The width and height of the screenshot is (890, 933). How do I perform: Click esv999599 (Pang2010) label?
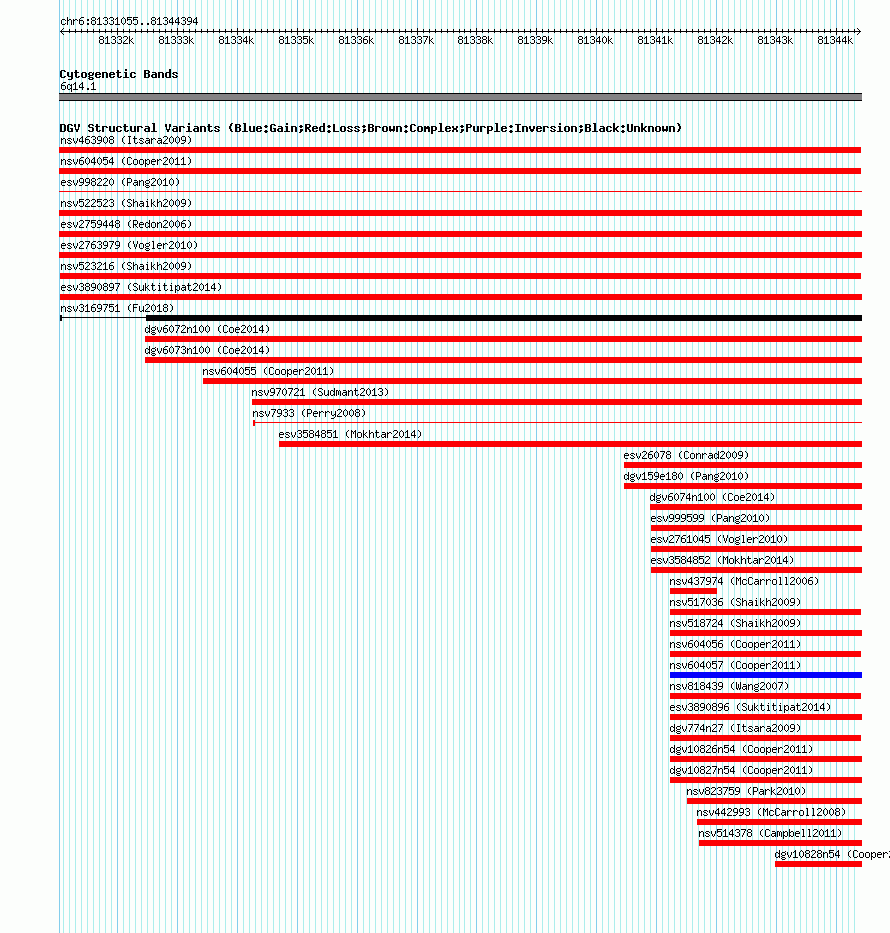coord(710,518)
